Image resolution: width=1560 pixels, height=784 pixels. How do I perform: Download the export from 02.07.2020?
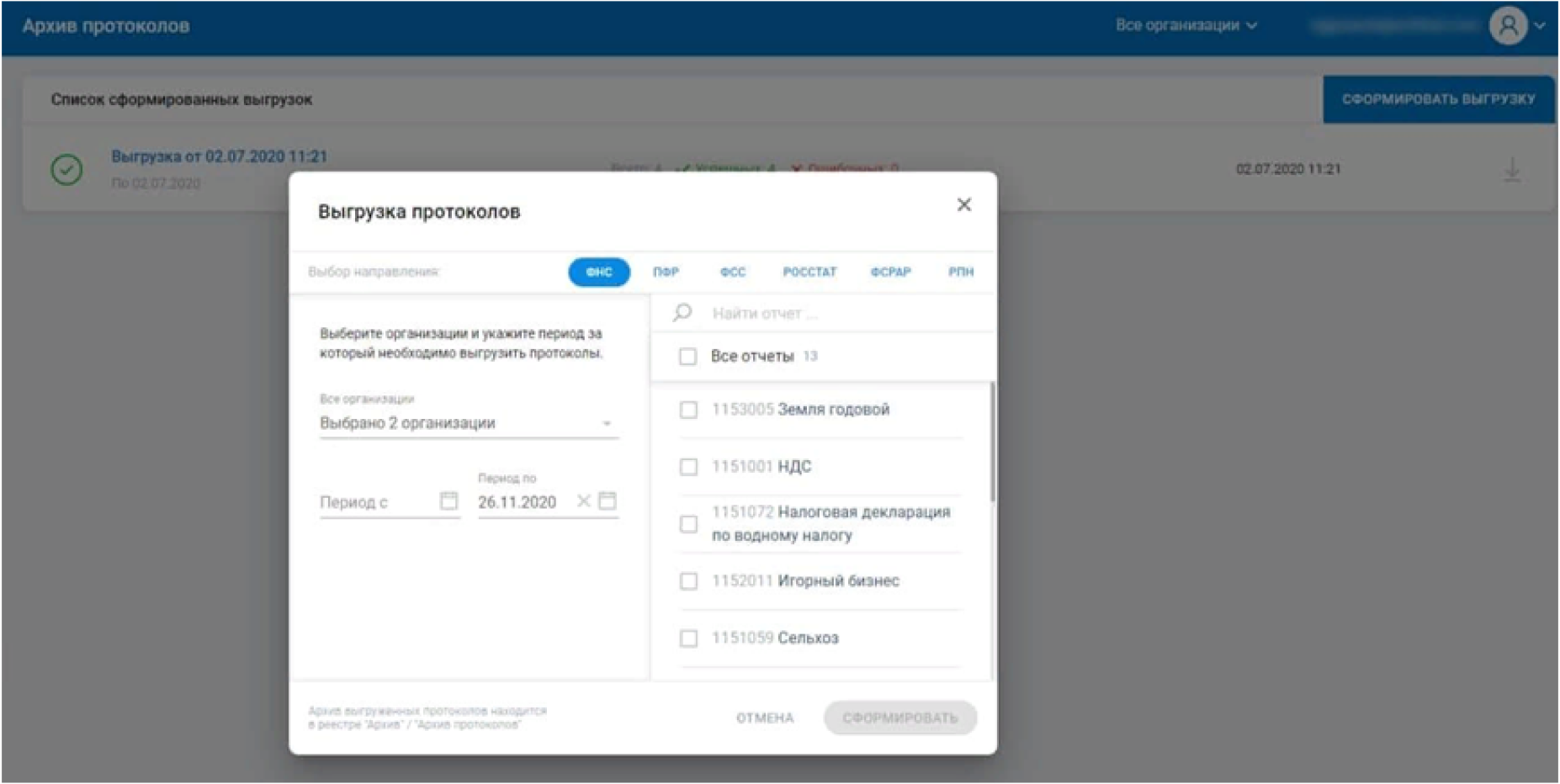pyautogui.click(x=1512, y=169)
